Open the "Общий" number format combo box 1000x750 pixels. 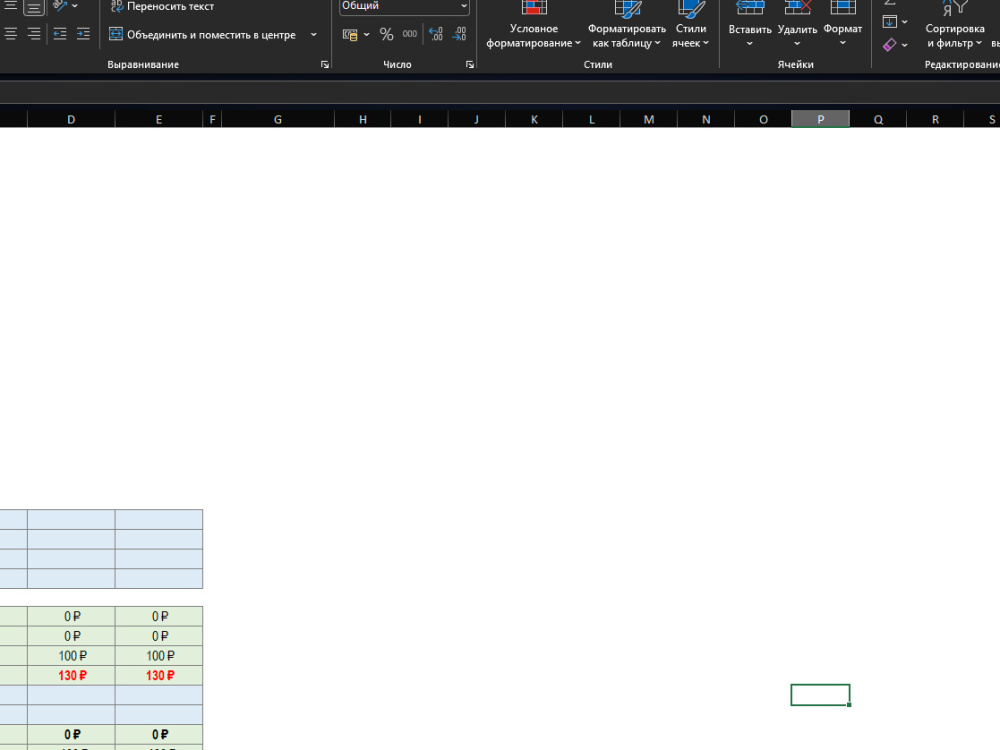404,6
